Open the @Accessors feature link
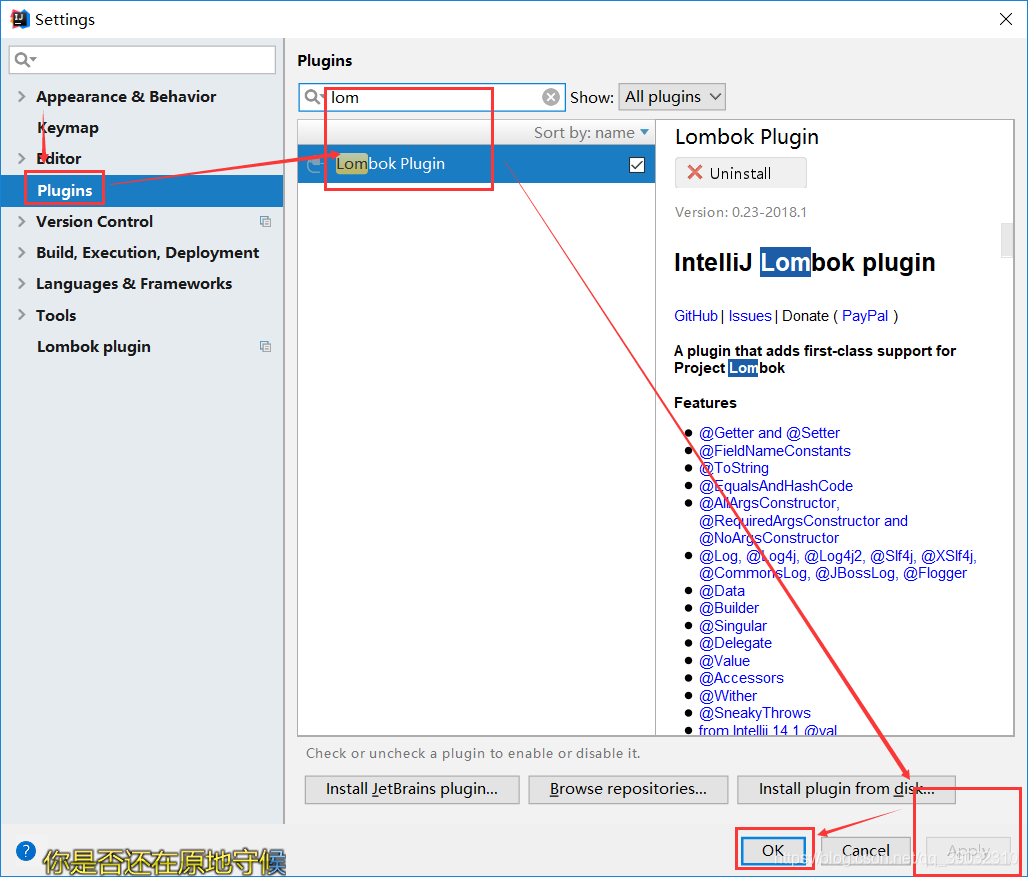Image resolution: width=1028 pixels, height=877 pixels. click(741, 678)
